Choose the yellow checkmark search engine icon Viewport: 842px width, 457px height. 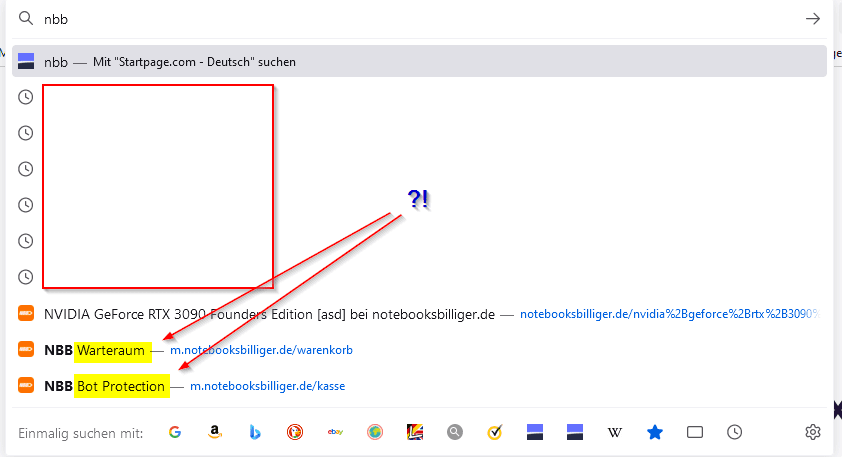495,432
